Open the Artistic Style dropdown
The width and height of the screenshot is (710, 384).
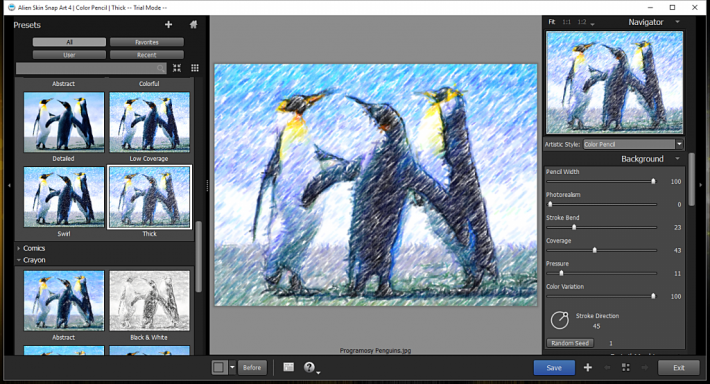633,144
